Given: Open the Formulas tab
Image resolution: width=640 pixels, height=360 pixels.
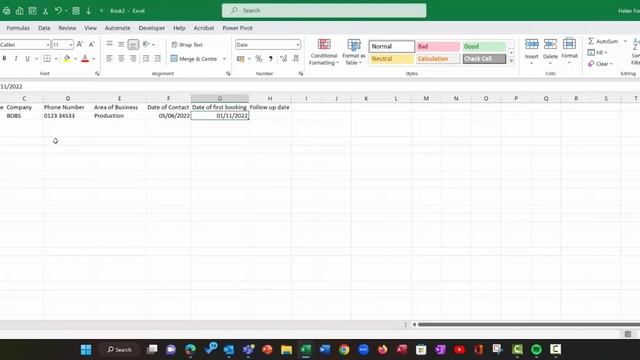Looking at the screenshot, I should (18, 28).
